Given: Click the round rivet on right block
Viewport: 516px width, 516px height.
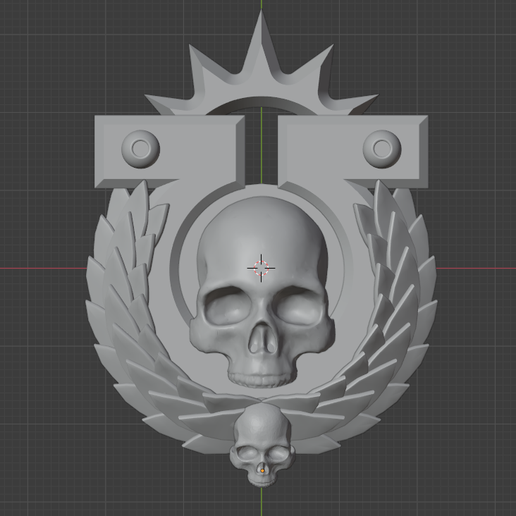Looking at the screenshot, I should (x=382, y=149).
